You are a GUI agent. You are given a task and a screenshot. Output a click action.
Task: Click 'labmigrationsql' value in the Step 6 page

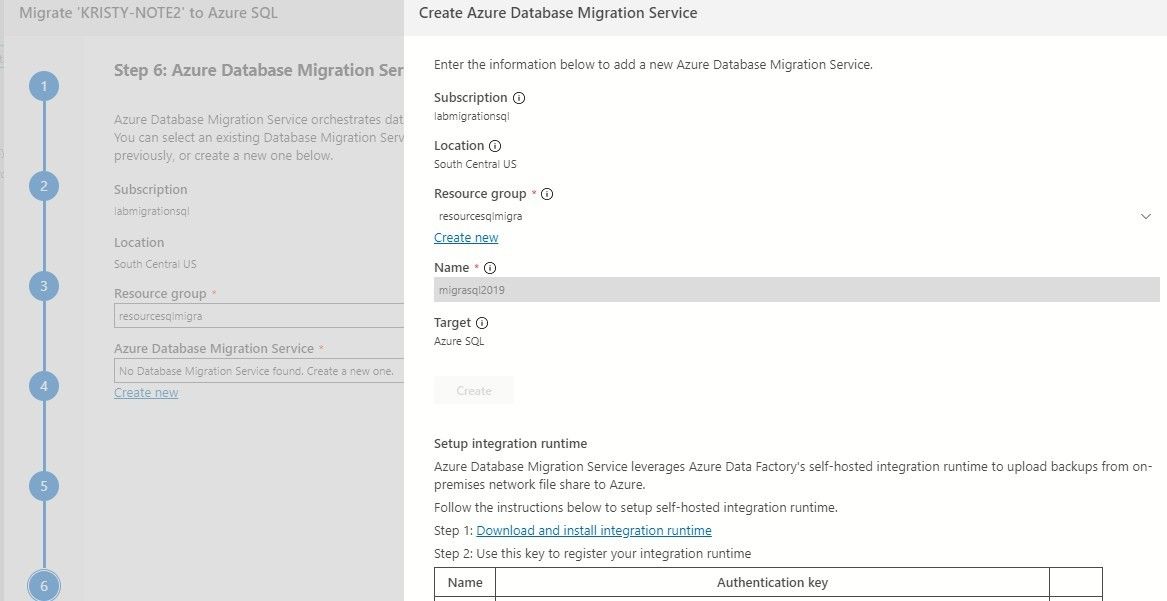[x=152, y=211]
